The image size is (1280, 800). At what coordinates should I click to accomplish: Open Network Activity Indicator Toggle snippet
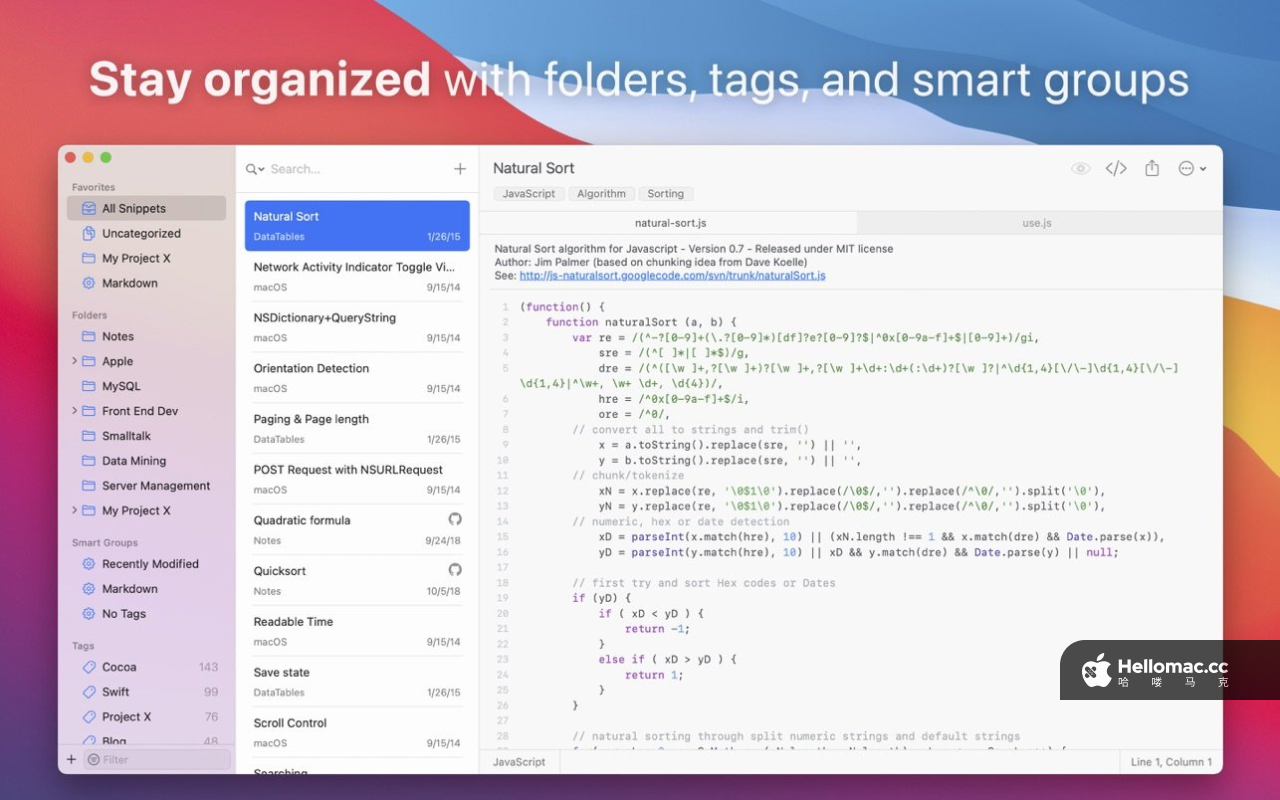[357, 277]
